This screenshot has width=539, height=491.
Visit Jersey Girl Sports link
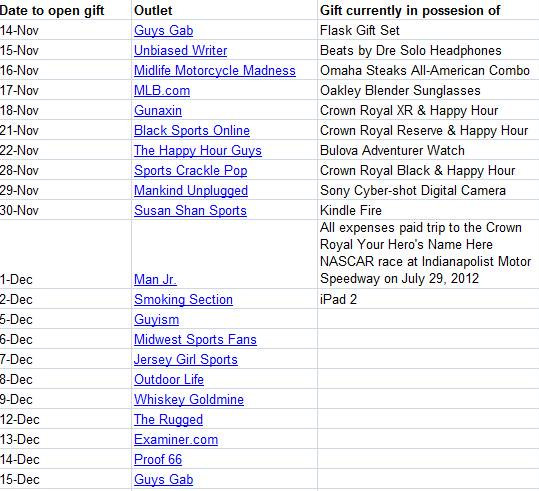pos(186,360)
